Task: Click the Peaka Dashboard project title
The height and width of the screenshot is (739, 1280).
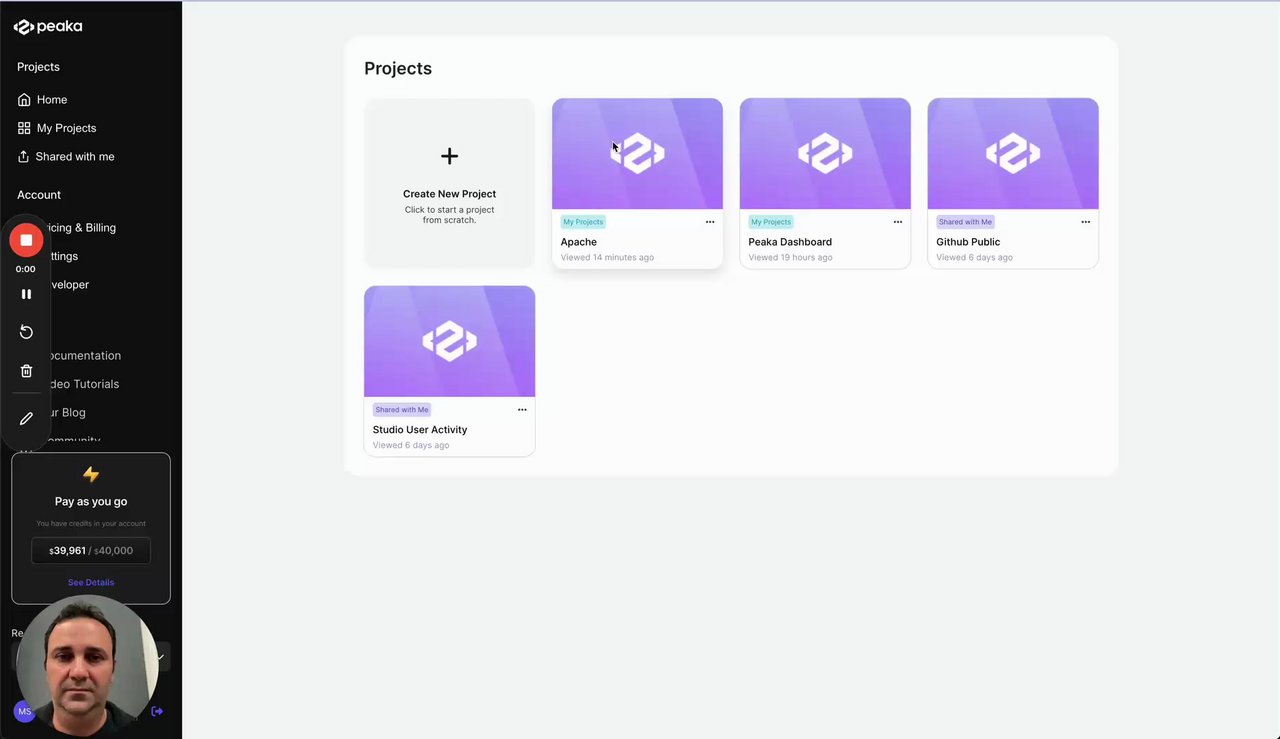Action: 790,242
